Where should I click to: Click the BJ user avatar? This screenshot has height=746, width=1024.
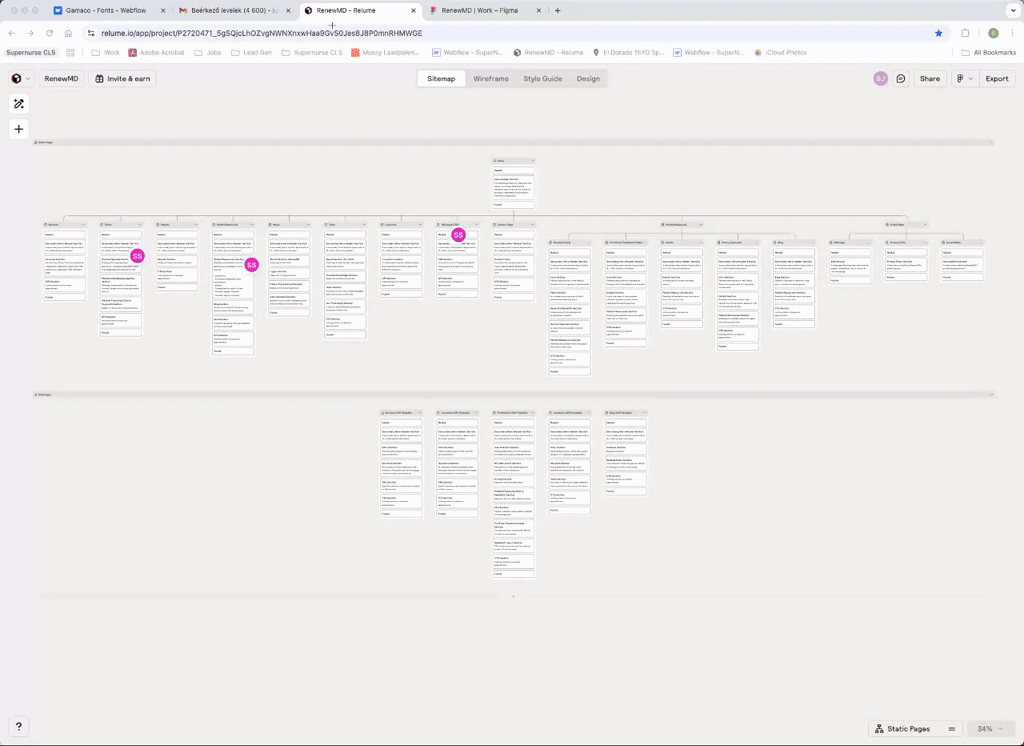pos(880,78)
